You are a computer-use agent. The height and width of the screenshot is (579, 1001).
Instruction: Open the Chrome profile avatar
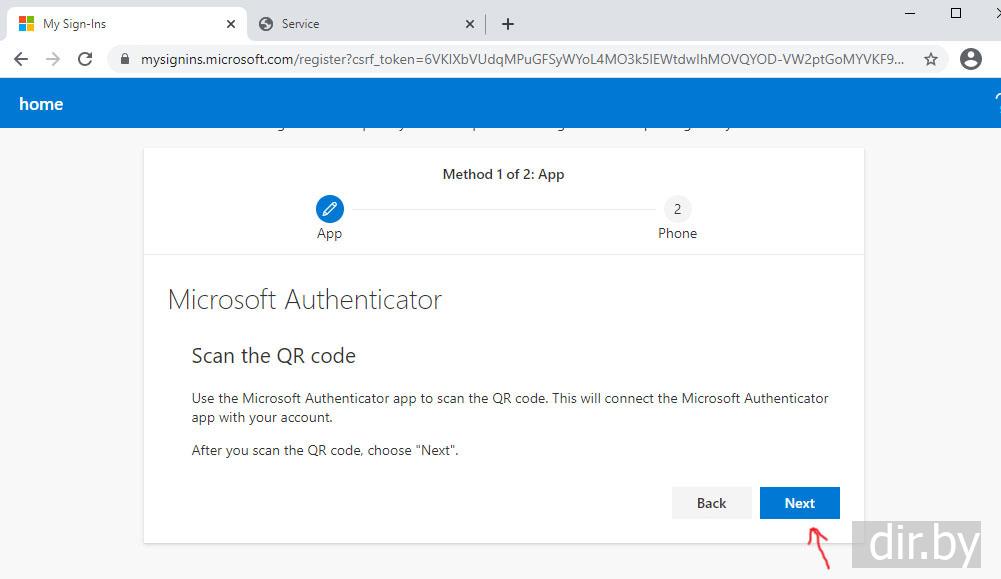point(970,59)
